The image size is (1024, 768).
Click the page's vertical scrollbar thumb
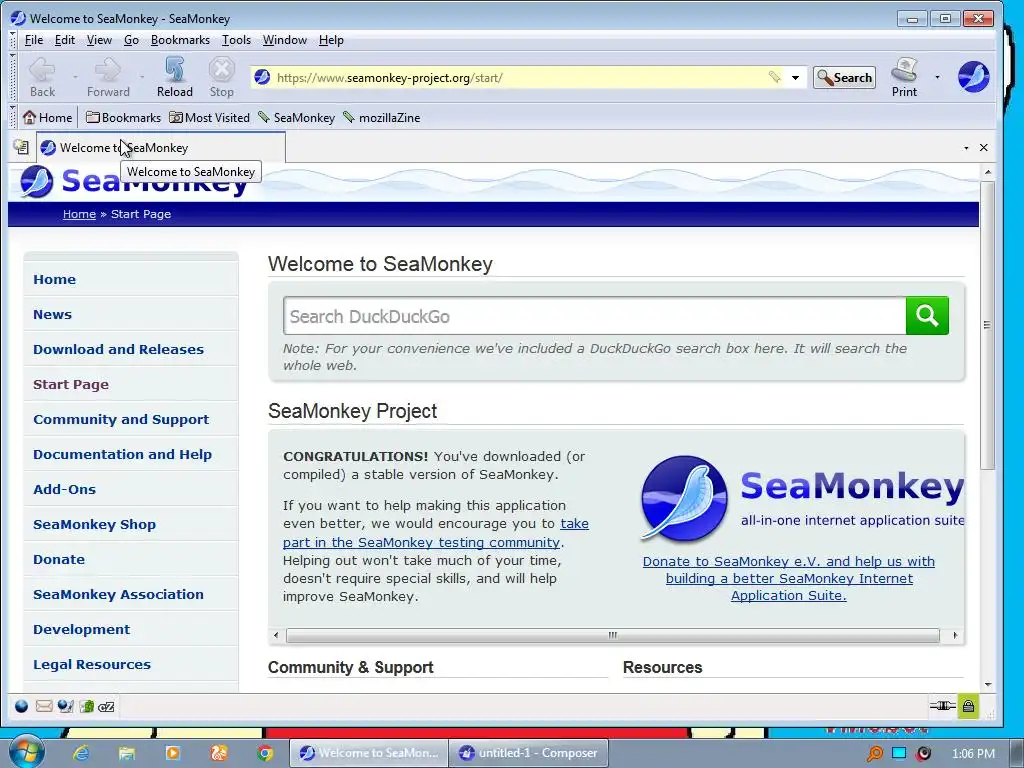point(987,325)
